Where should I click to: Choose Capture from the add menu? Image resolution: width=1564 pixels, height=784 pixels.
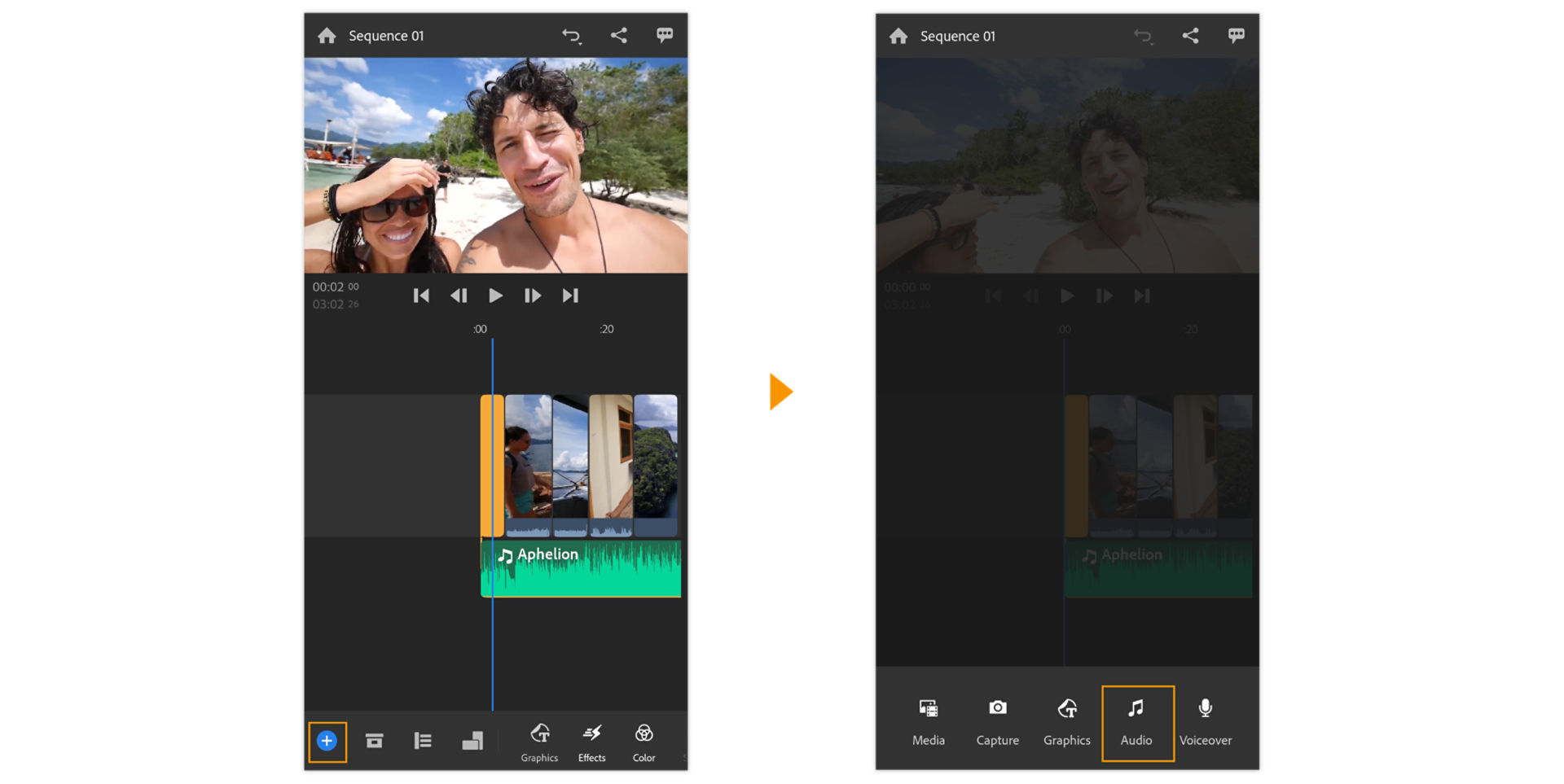(x=998, y=723)
